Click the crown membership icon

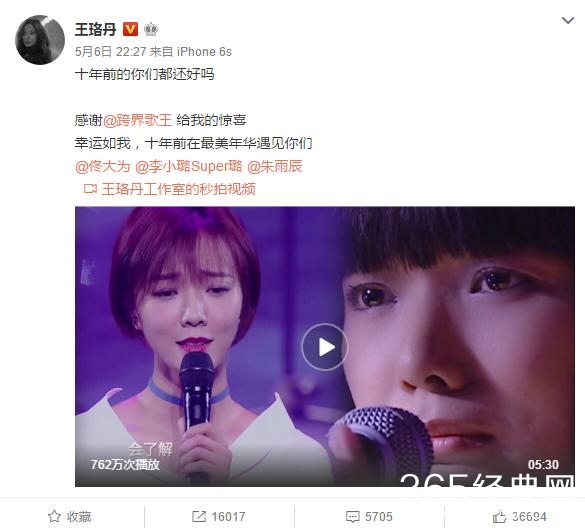151,29
